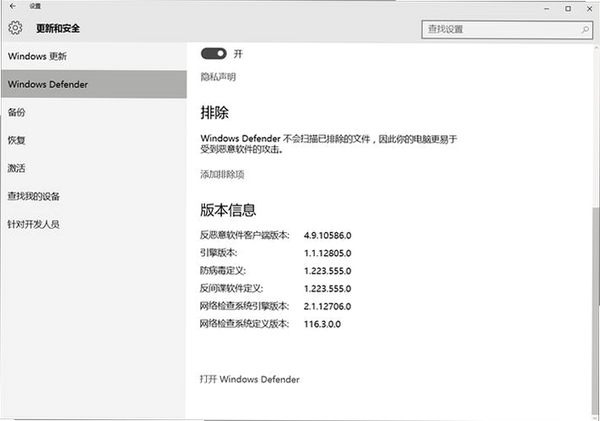Open 针对开发人员 section

point(93,224)
